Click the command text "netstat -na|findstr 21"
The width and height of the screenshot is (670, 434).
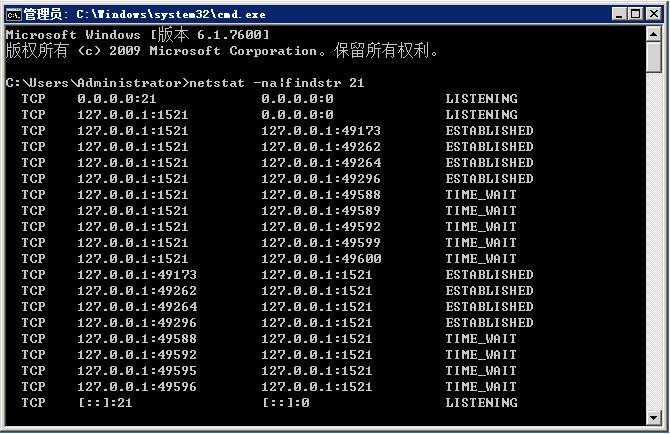[277, 82]
